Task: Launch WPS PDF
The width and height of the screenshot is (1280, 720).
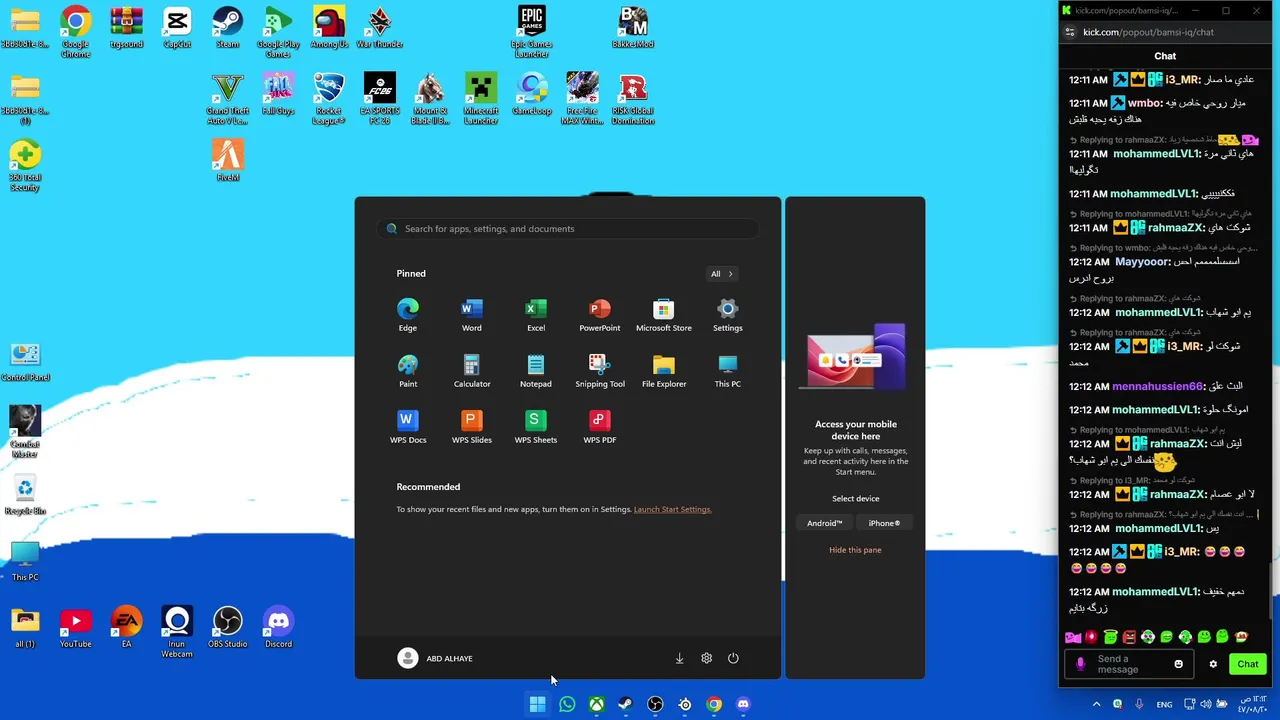Action: 600,426
